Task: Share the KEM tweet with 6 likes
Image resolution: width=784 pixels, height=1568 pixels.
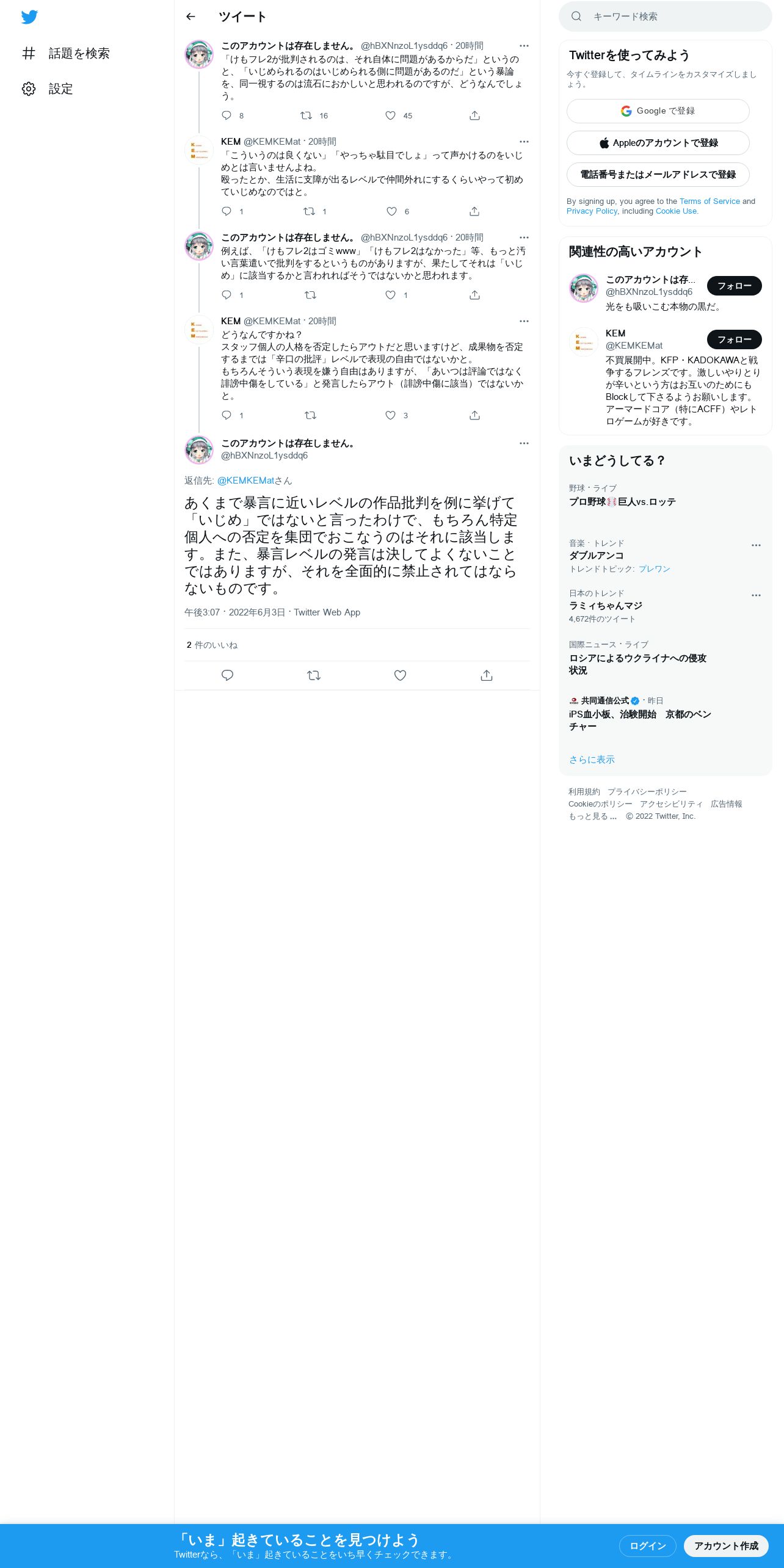Action: pos(474,211)
